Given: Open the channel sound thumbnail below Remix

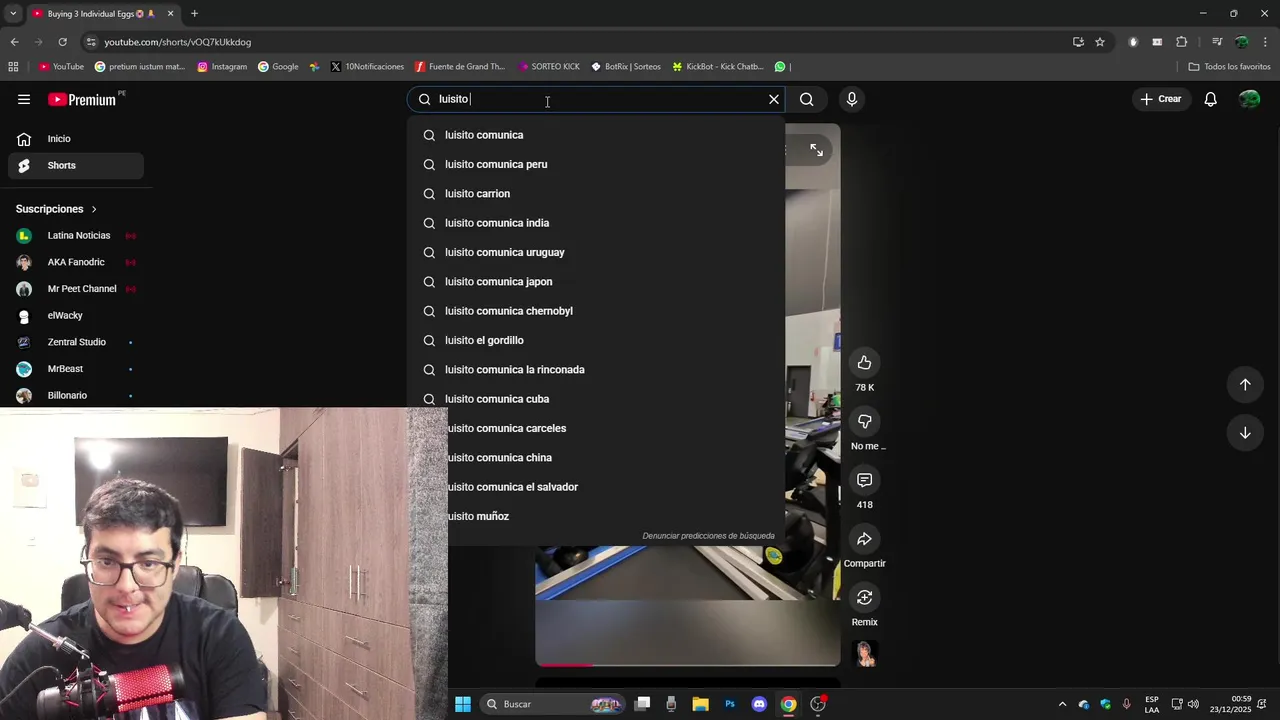Looking at the screenshot, I should tap(865, 654).
